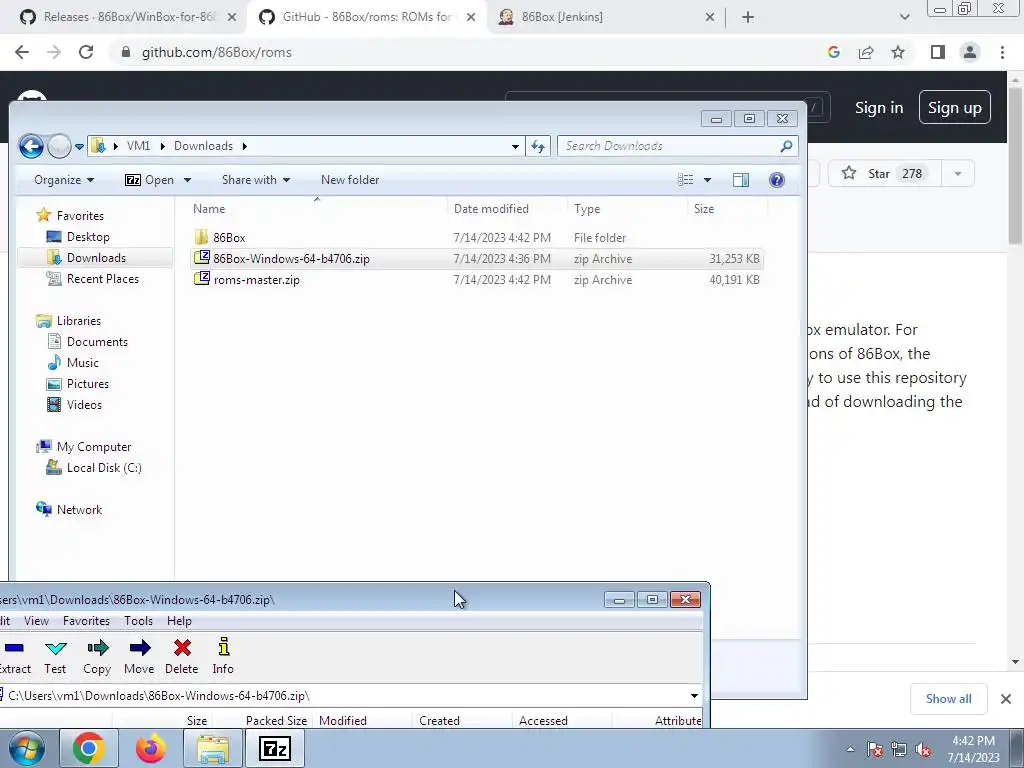Open the Help menu in 7-Zip

(180, 621)
